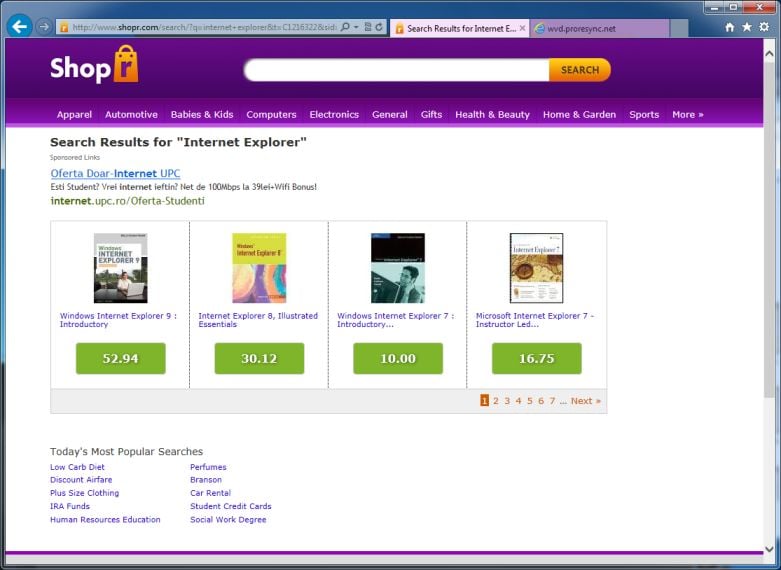Open Windows Internet Explorer 7 : Introductory link
The height and width of the screenshot is (570, 781).
click(395, 320)
